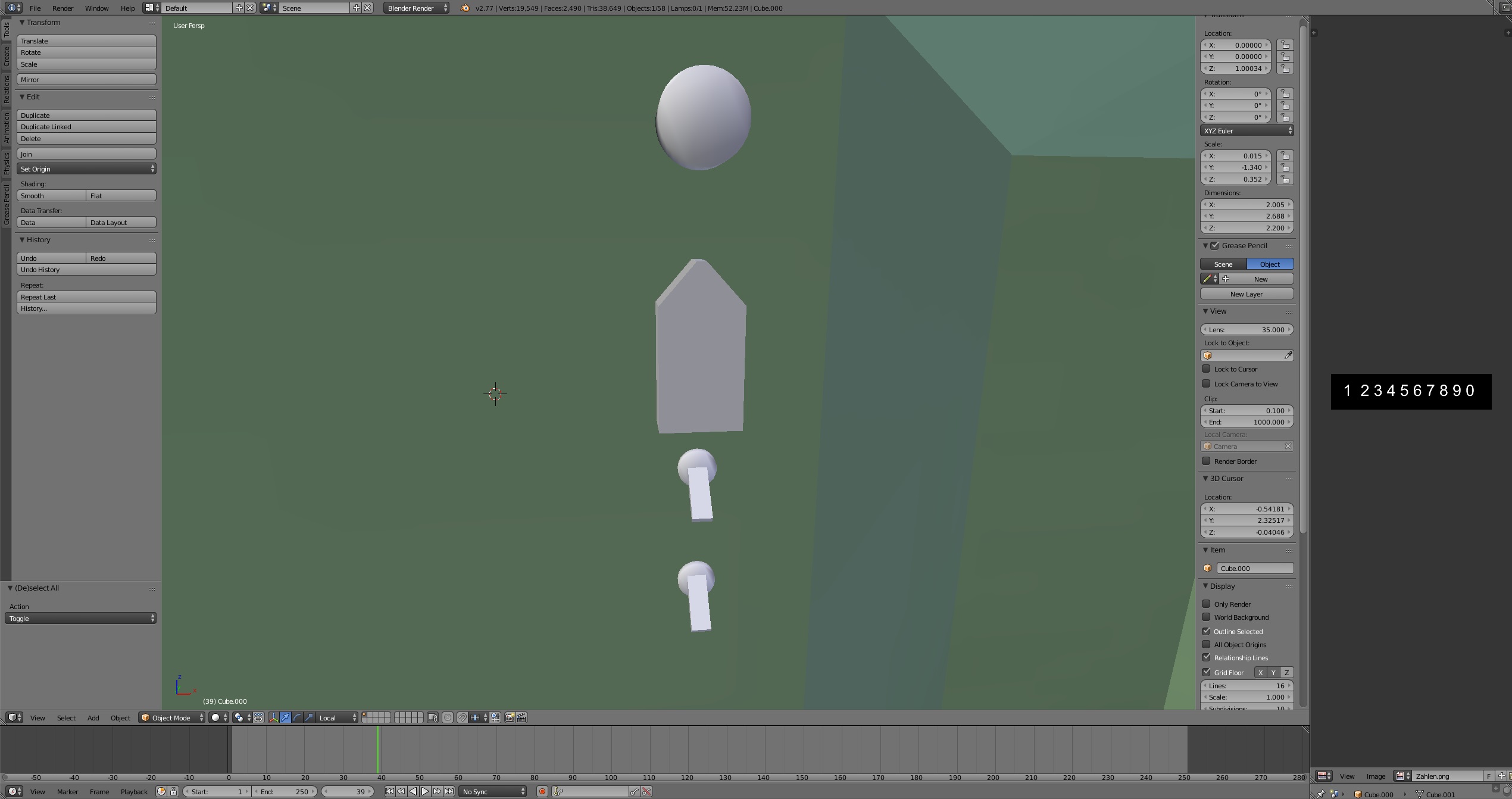Click the OpenGL render animation clapperboard icon
The image size is (1512, 799).
pyautogui.click(x=521, y=717)
